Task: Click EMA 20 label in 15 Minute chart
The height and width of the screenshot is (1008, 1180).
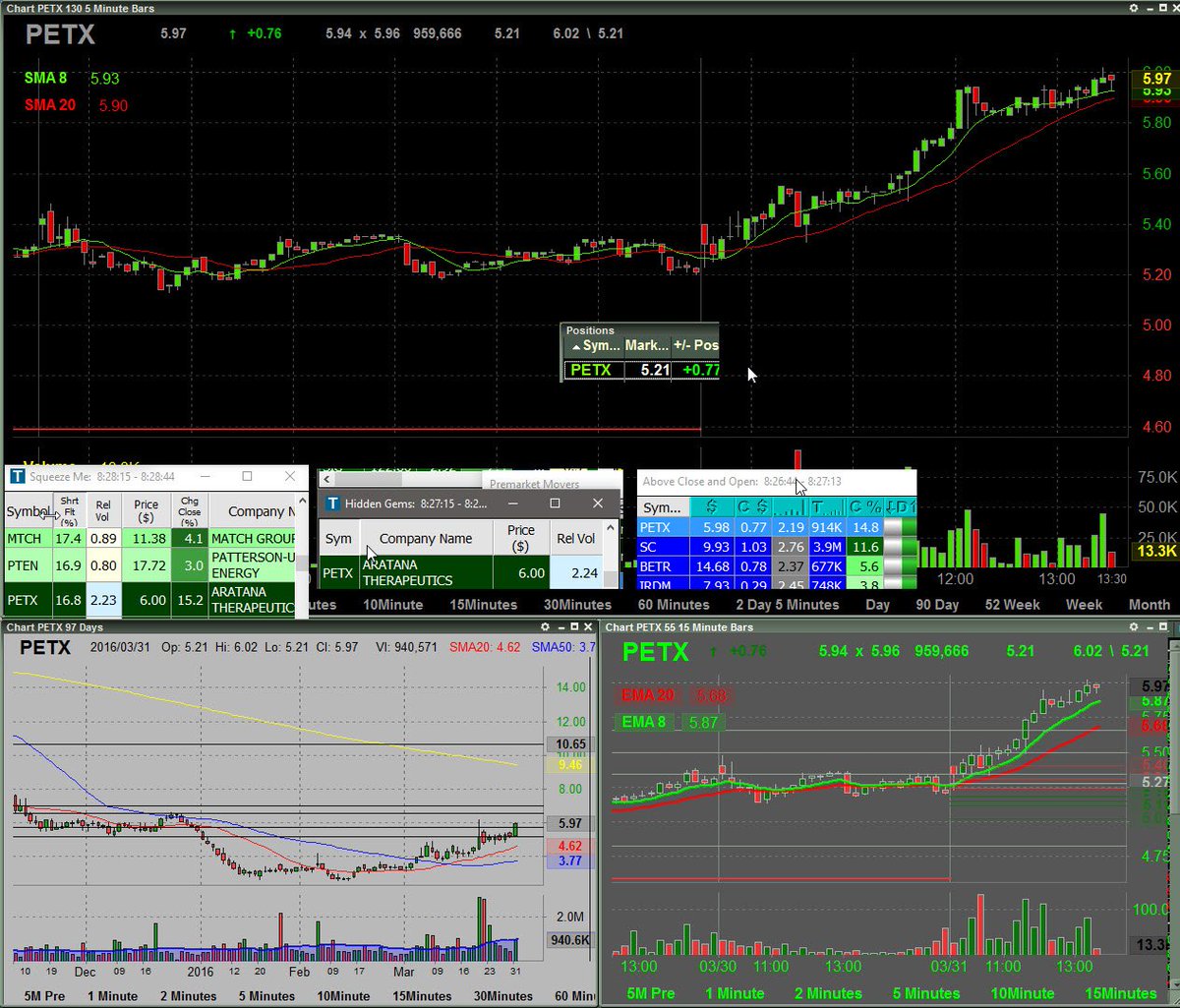Action: pos(648,695)
